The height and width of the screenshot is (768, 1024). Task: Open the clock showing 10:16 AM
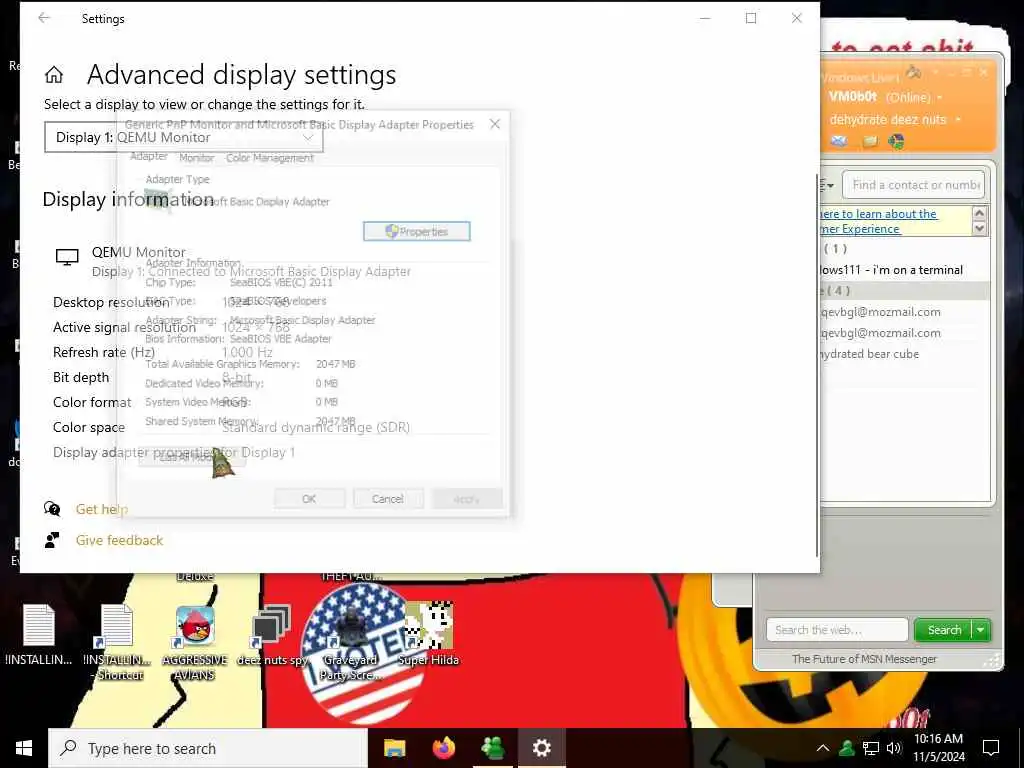[938, 748]
